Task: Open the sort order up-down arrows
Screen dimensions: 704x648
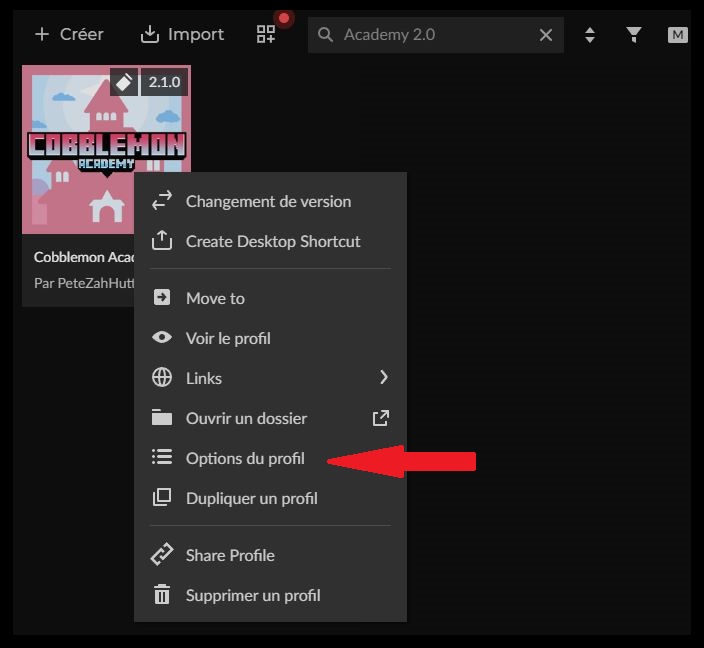Action: [590, 35]
